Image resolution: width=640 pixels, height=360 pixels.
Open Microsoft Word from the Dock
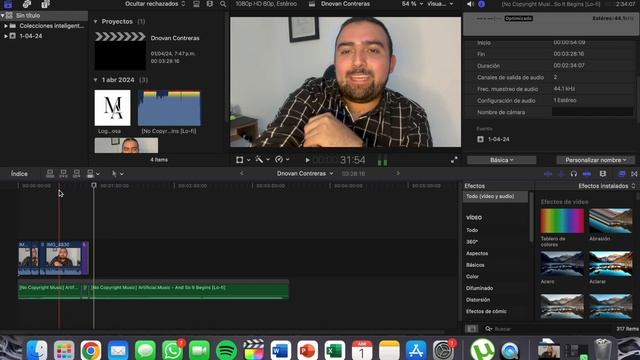(280, 350)
